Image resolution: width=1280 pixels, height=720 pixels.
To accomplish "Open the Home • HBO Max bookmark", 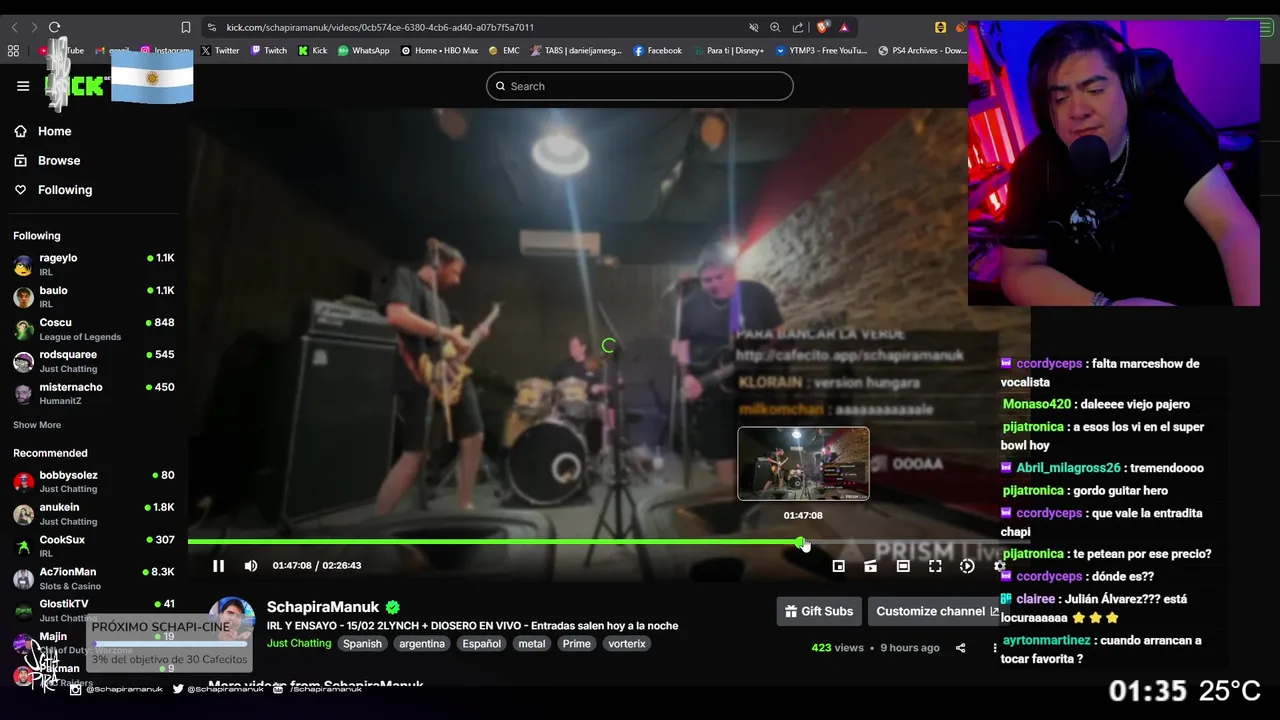I will pyautogui.click(x=440, y=50).
